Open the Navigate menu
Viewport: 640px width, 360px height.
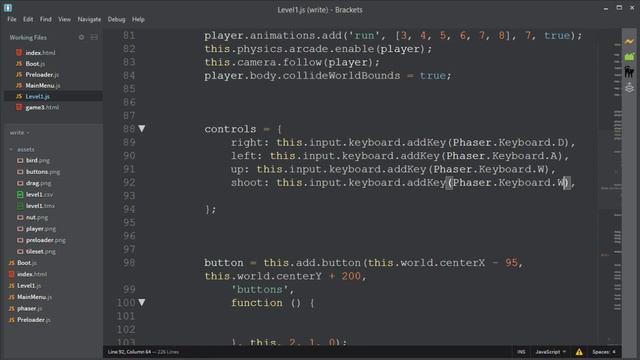(89, 19)
